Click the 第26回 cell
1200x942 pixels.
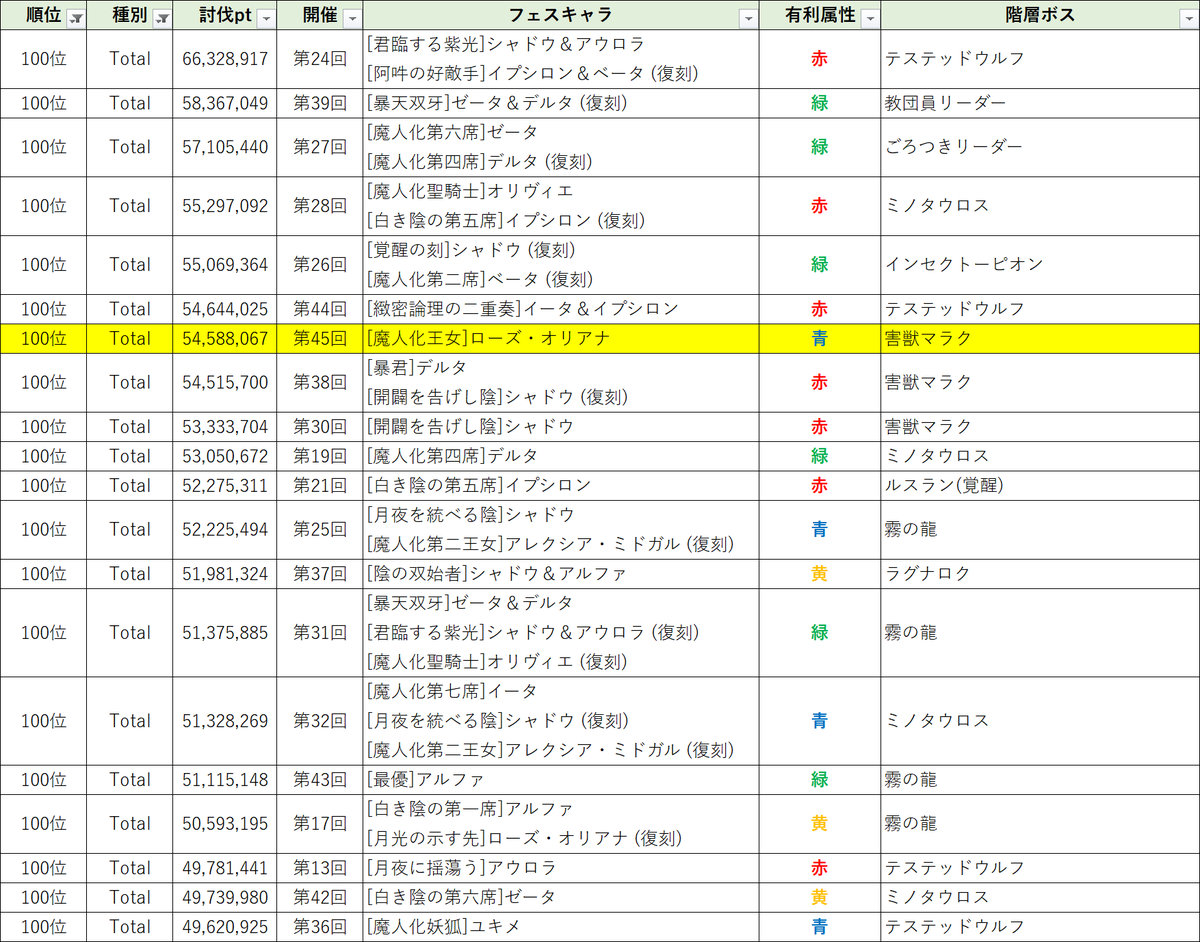tap(320, 265)
